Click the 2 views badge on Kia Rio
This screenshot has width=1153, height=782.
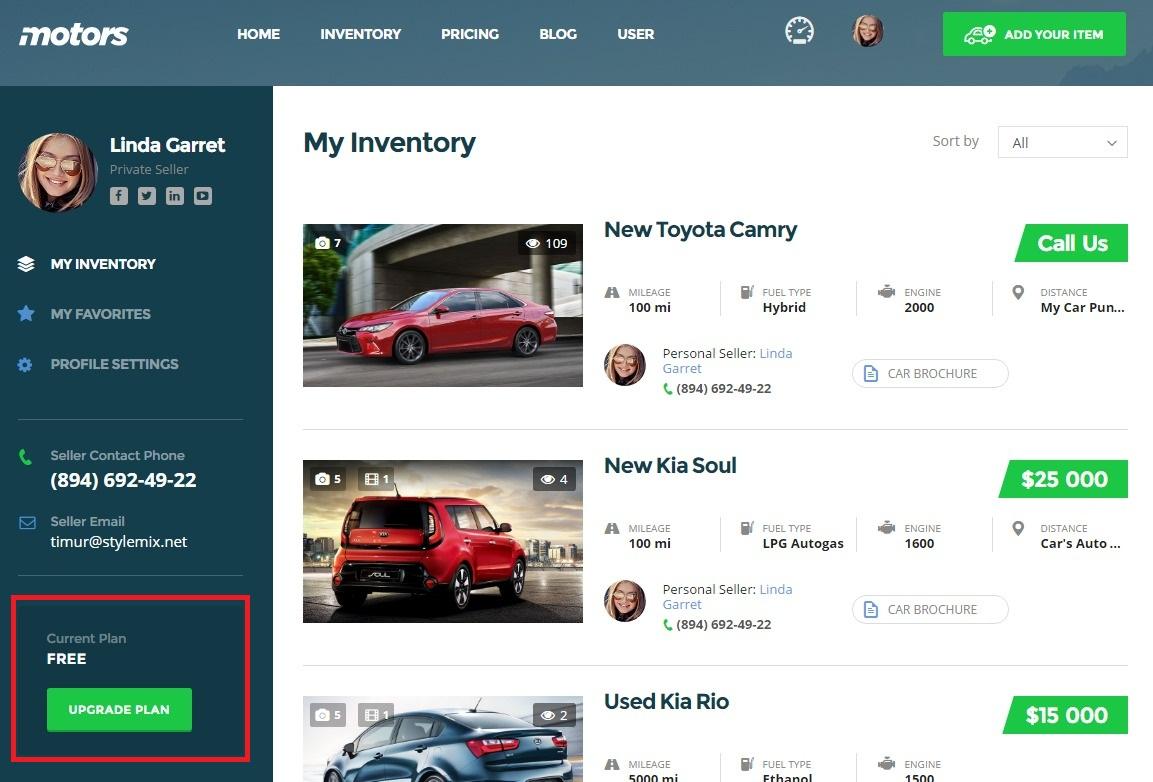554,715
